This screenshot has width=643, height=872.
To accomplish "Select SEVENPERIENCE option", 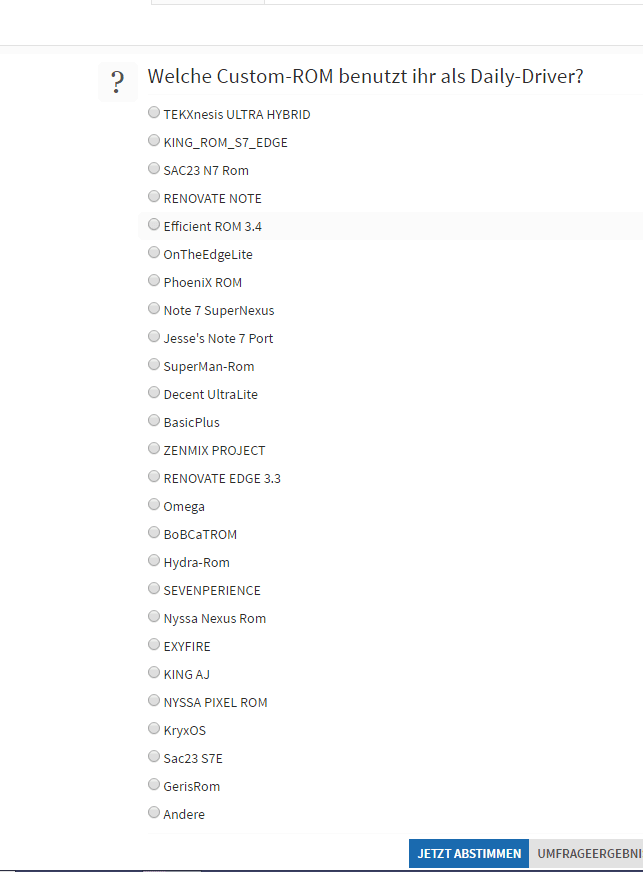I will tap(154, 588).
